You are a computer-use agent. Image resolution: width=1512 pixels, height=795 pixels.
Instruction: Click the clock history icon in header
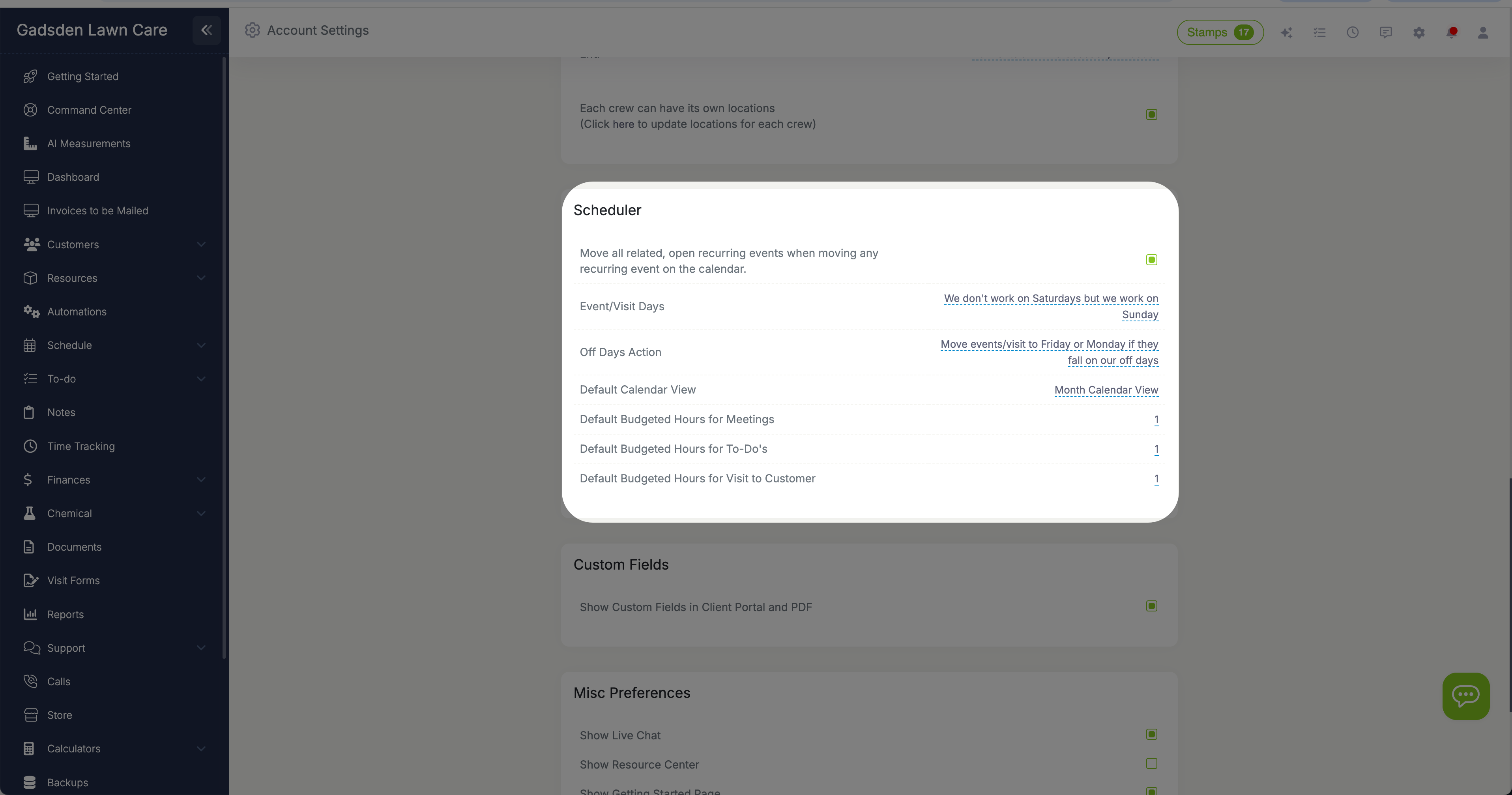[x=1352, y=32]
